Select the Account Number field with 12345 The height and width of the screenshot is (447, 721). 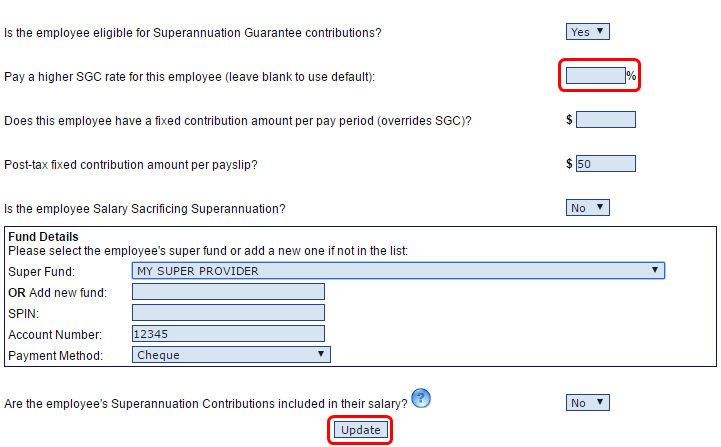(228, 334)
